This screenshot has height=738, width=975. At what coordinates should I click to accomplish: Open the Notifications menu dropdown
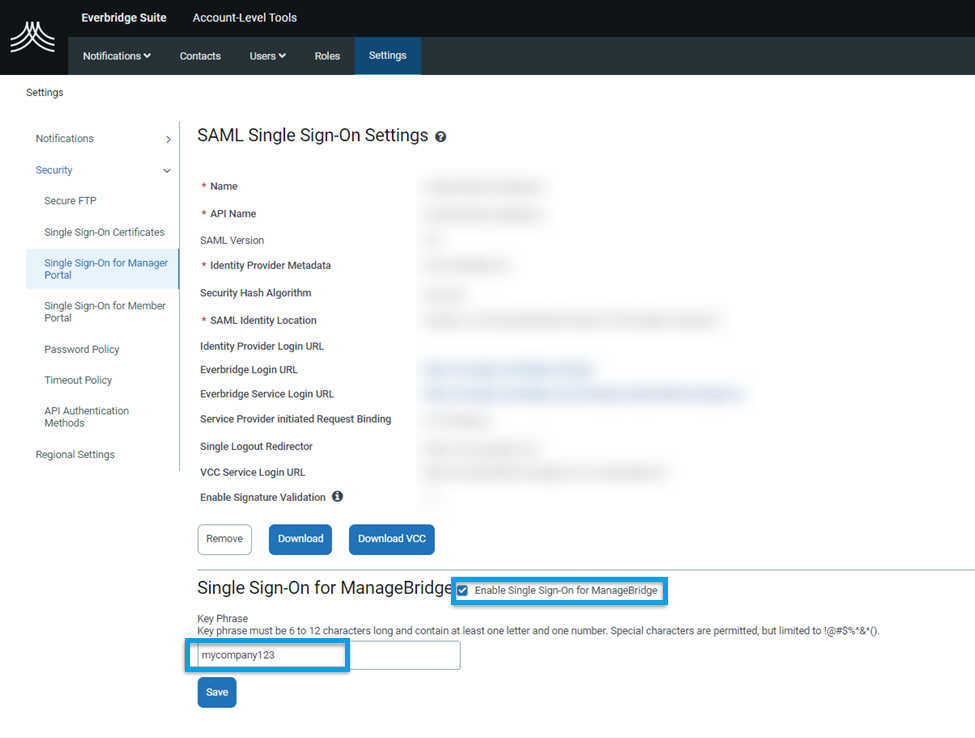tap(115, 56)
